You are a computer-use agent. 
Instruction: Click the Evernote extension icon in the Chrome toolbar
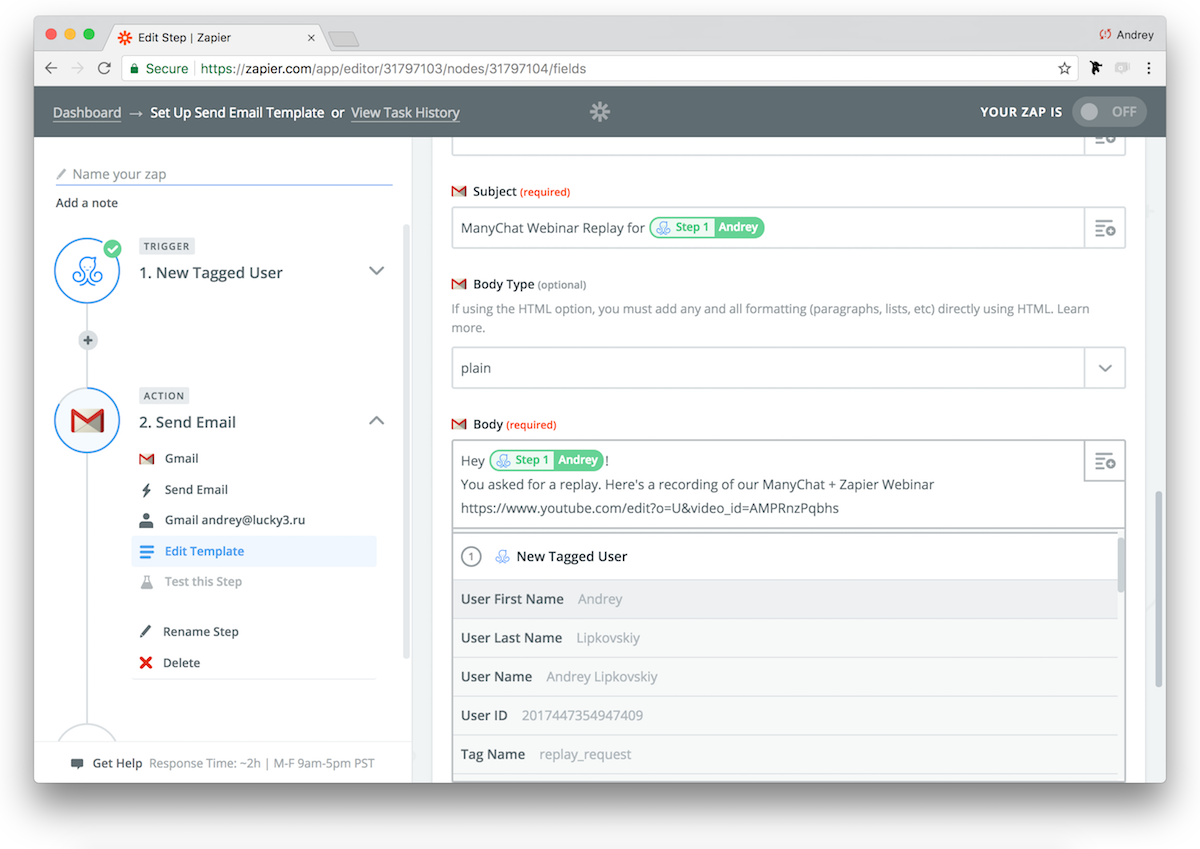tap(1096, 68)
